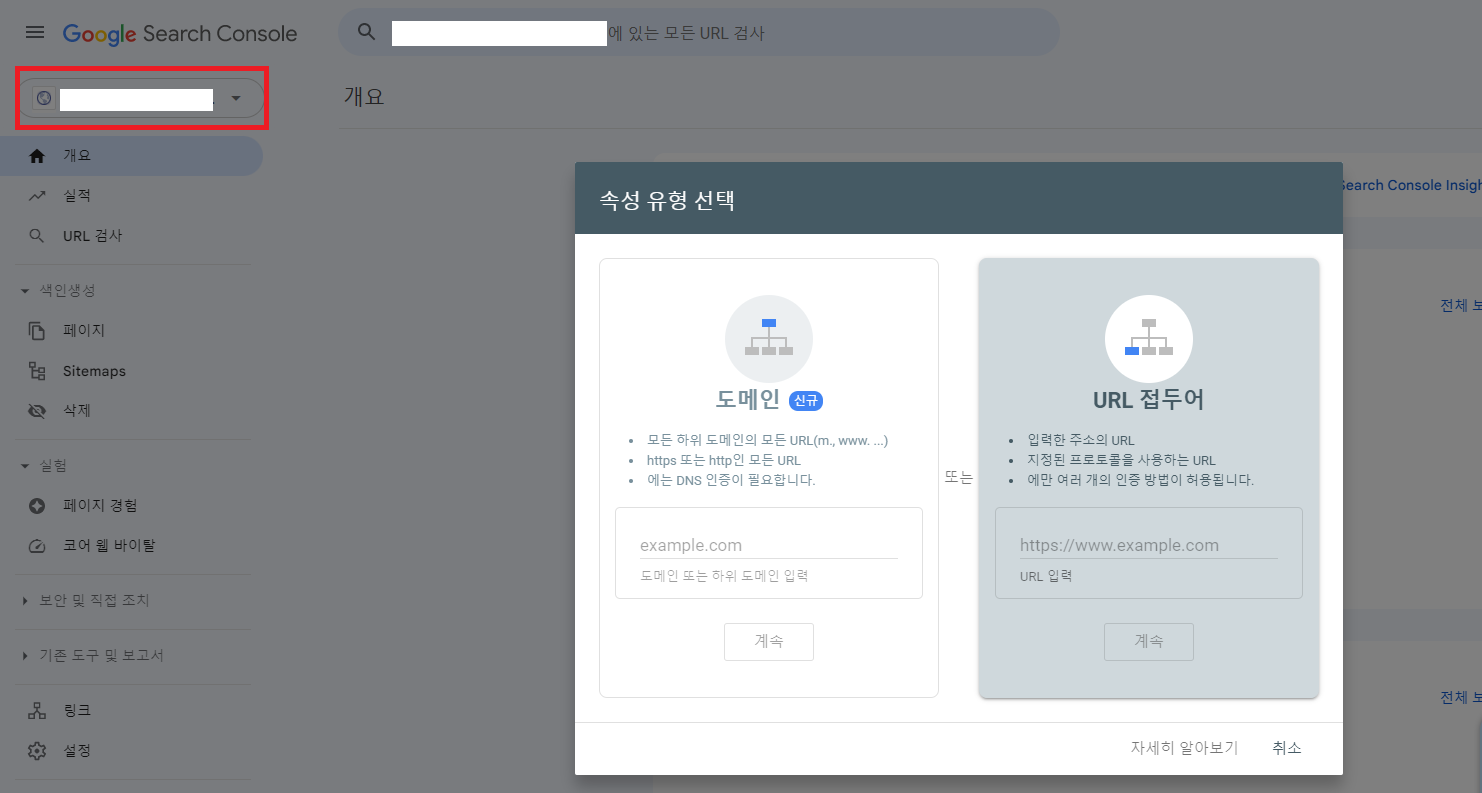Image resolution: width=1482 pixels, height=793 pixels.
Task: Click the text 에는 DNS 인증이 필요합니다.
Action: click(731, 480)
